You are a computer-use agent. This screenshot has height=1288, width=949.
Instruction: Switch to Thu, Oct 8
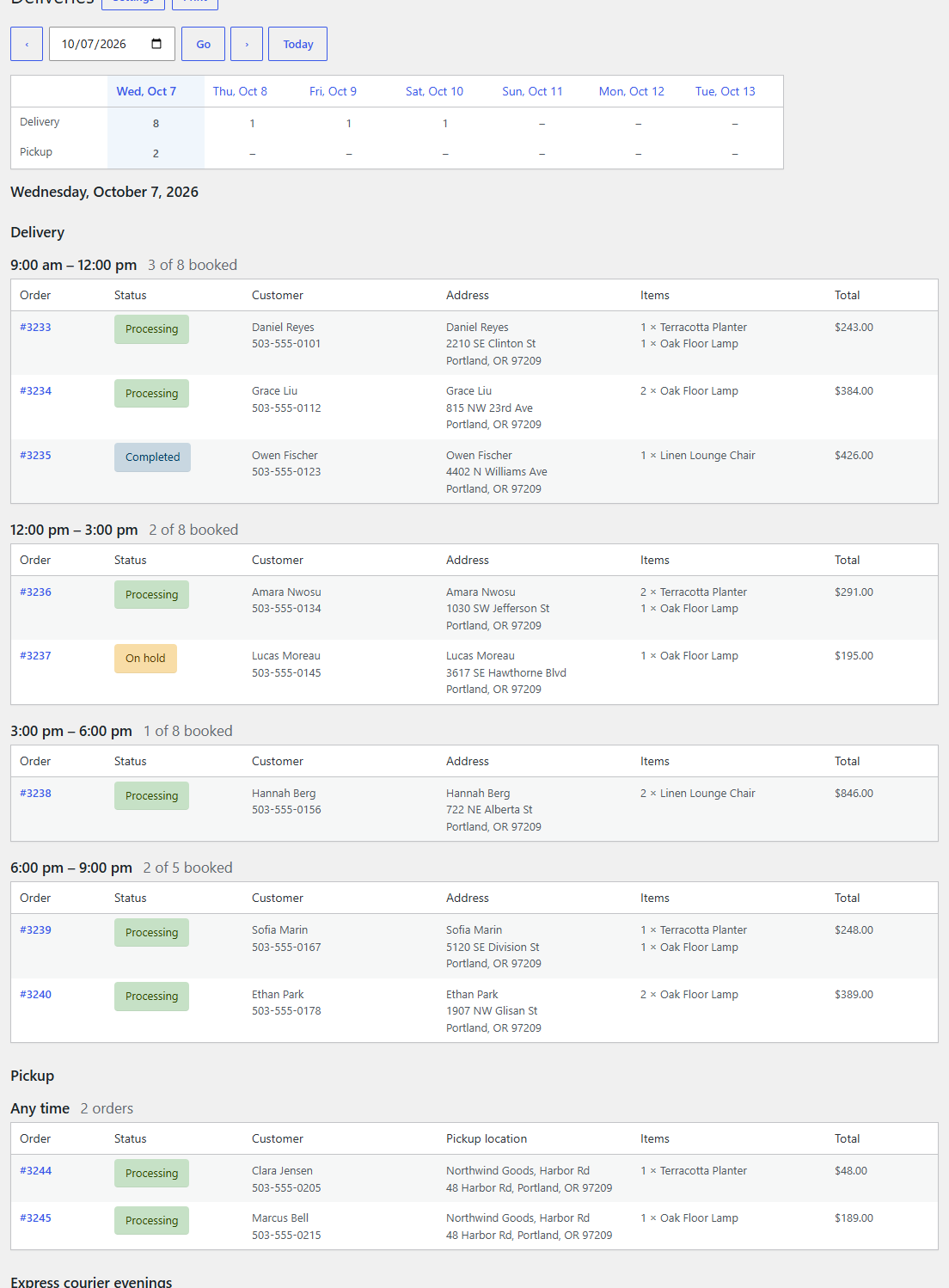(x=240, y=91)
